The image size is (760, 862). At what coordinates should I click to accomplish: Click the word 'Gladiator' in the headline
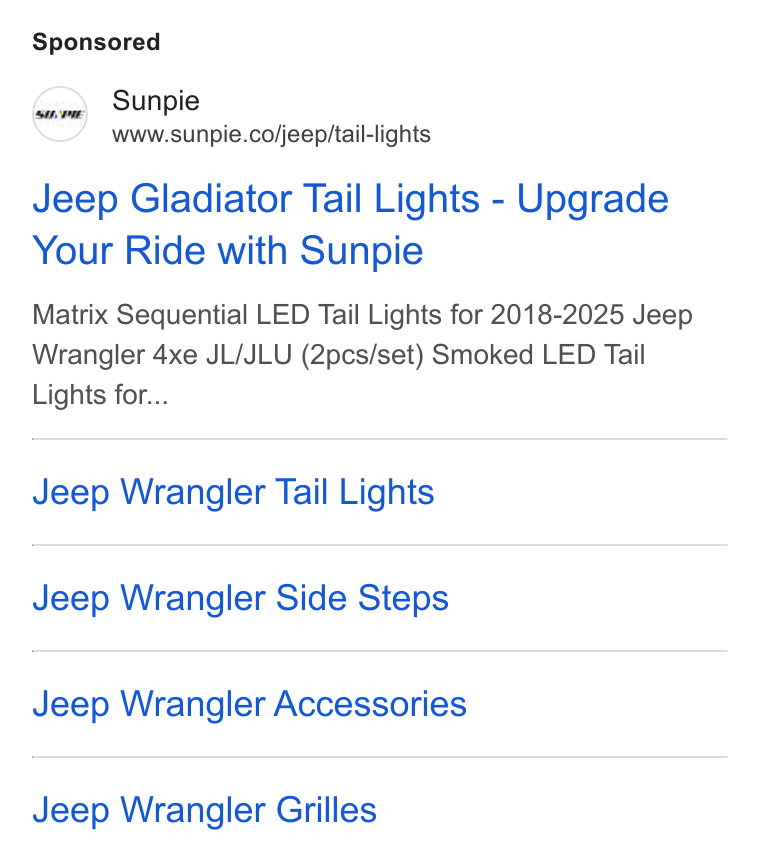tap(211, 198)
